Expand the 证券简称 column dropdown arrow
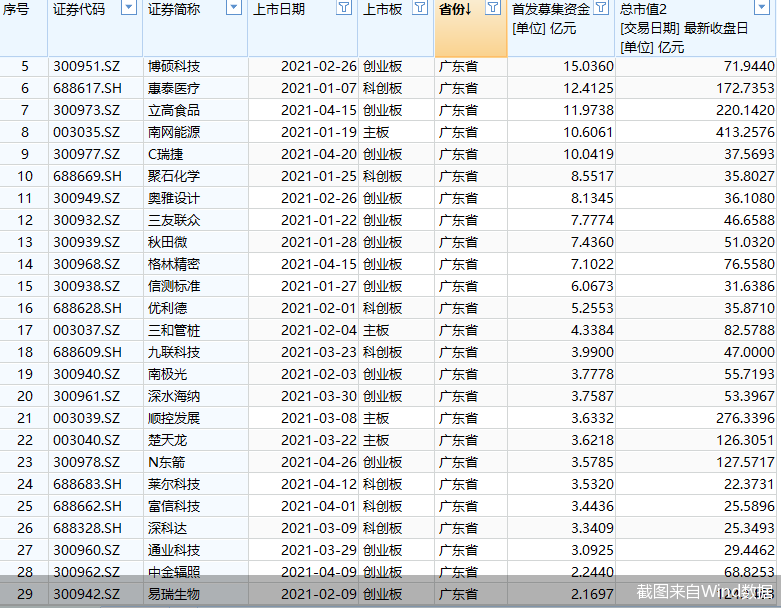 click(234, 8)
